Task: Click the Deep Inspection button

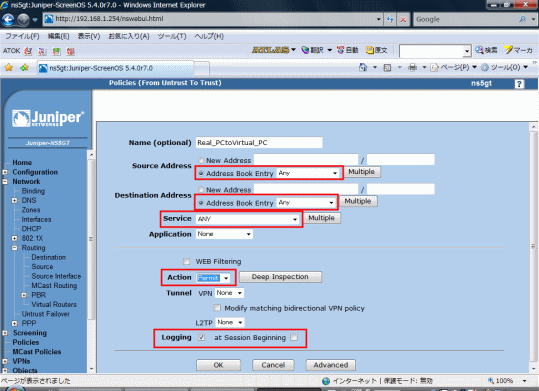Action: click(280, 277)
